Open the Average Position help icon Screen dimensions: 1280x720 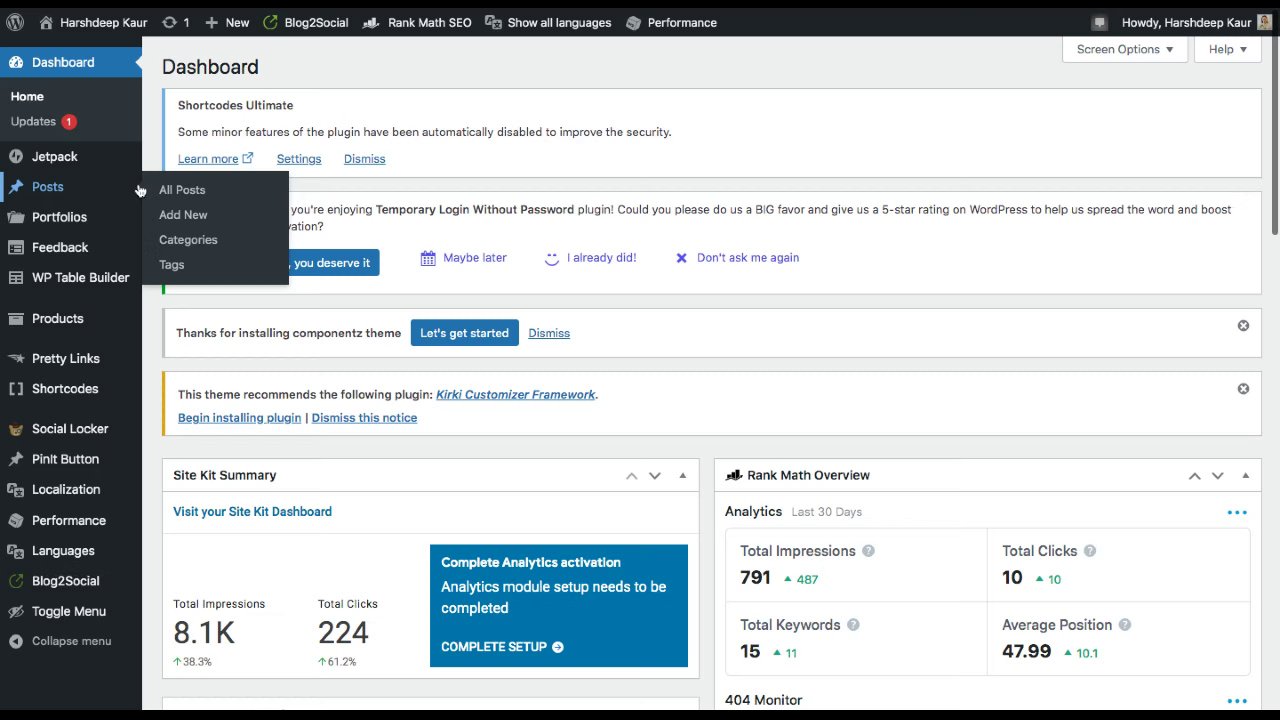click(1125, 625)
